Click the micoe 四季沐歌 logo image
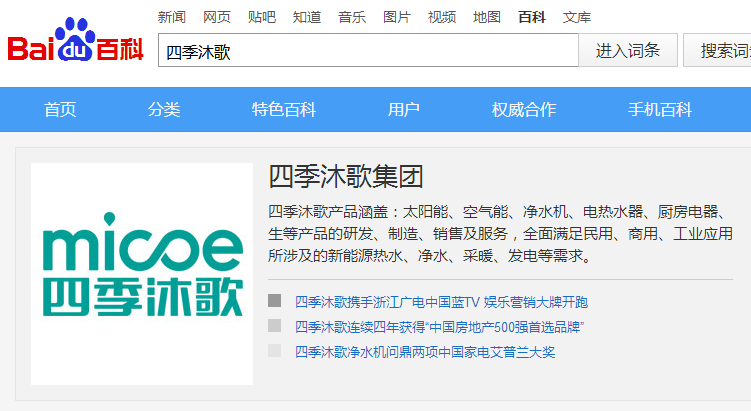This screenshot has height=411, width=751. click(142, 274)
